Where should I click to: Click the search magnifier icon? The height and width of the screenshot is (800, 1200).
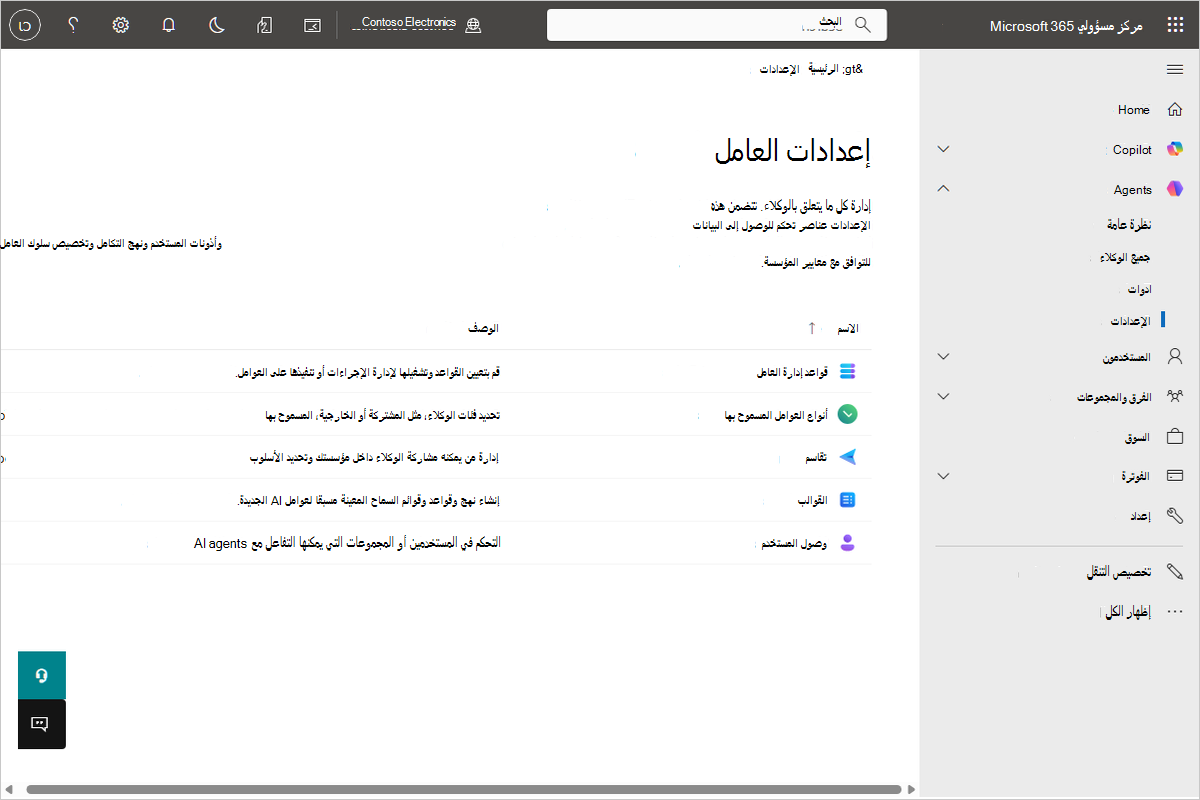pos(863,25)
